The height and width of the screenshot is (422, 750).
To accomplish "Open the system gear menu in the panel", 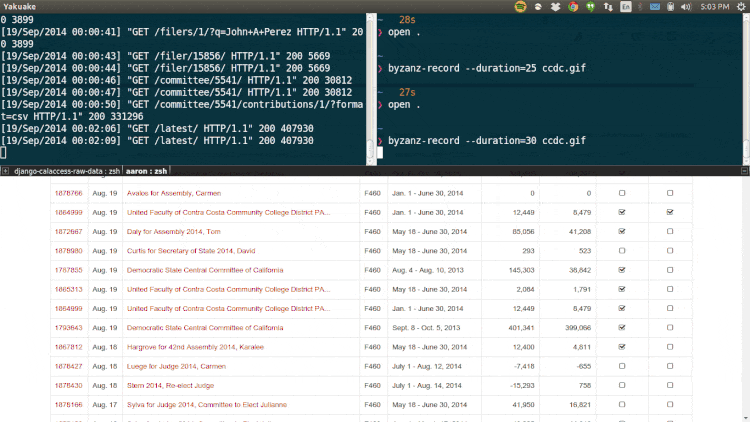I will (741, 7).
